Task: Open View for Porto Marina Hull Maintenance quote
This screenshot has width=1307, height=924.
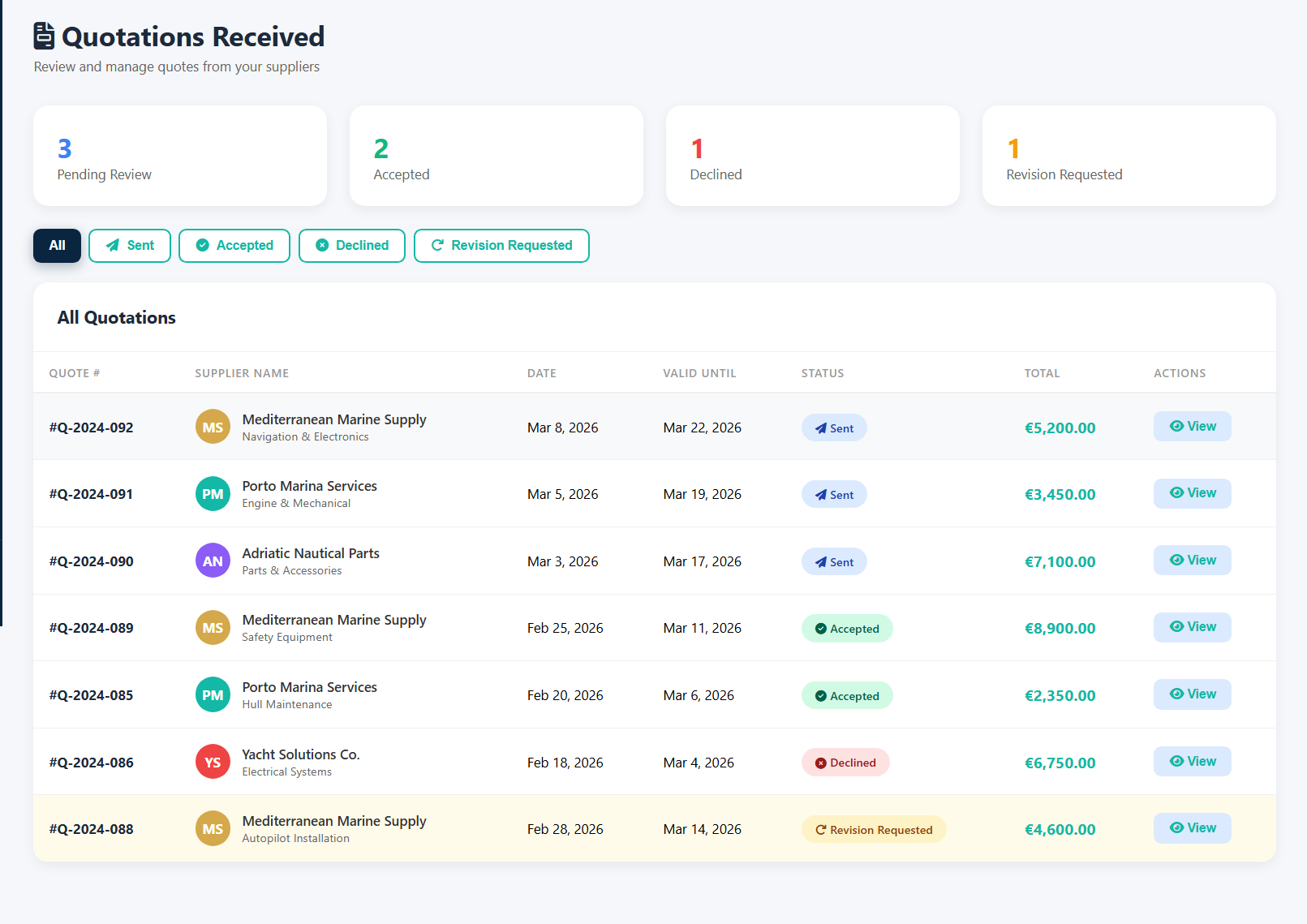Action: click(x=1192, y=694)
